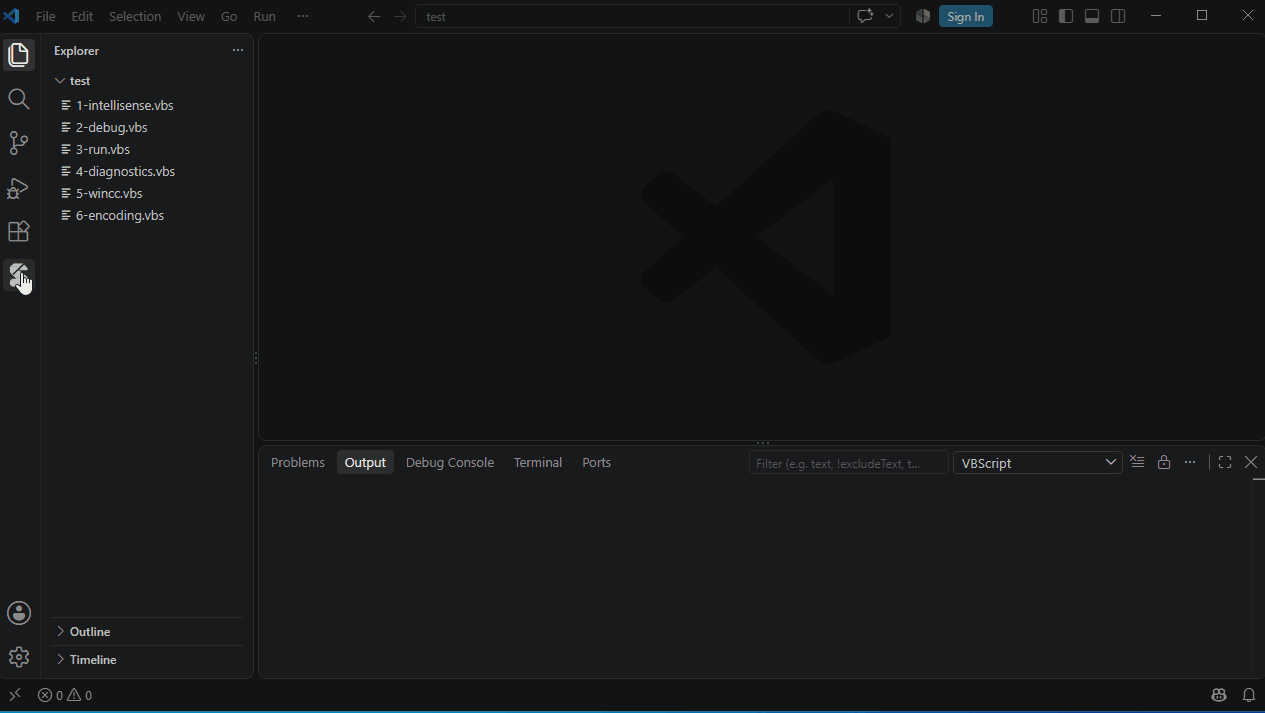Expand the Outline section

[x=147, y=632]
